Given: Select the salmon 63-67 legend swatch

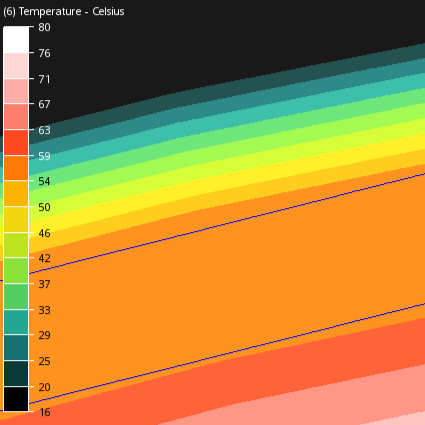Looking at the screenshot, I should (16, 117).
